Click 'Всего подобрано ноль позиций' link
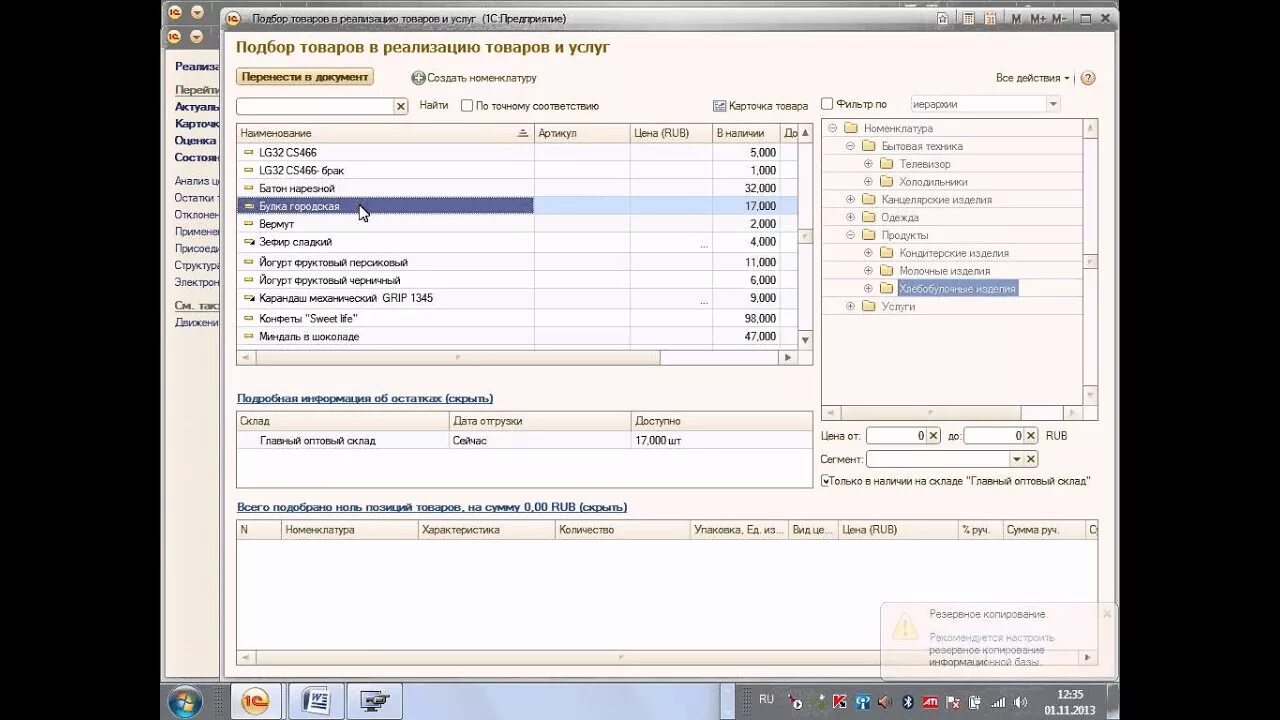The image size is (1280, 720). click(432, 507)
